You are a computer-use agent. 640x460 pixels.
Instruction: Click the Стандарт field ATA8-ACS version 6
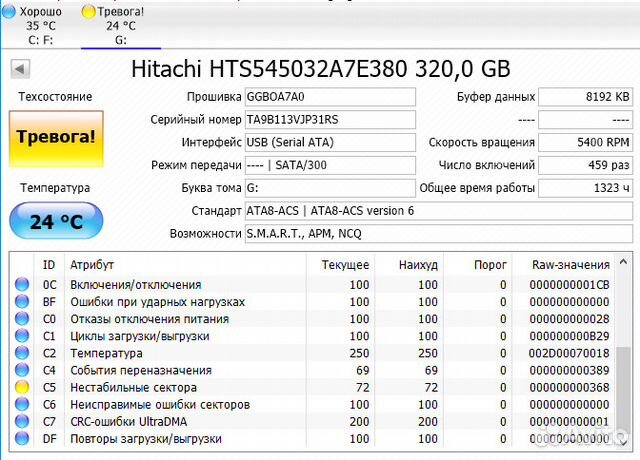[439, 211]
